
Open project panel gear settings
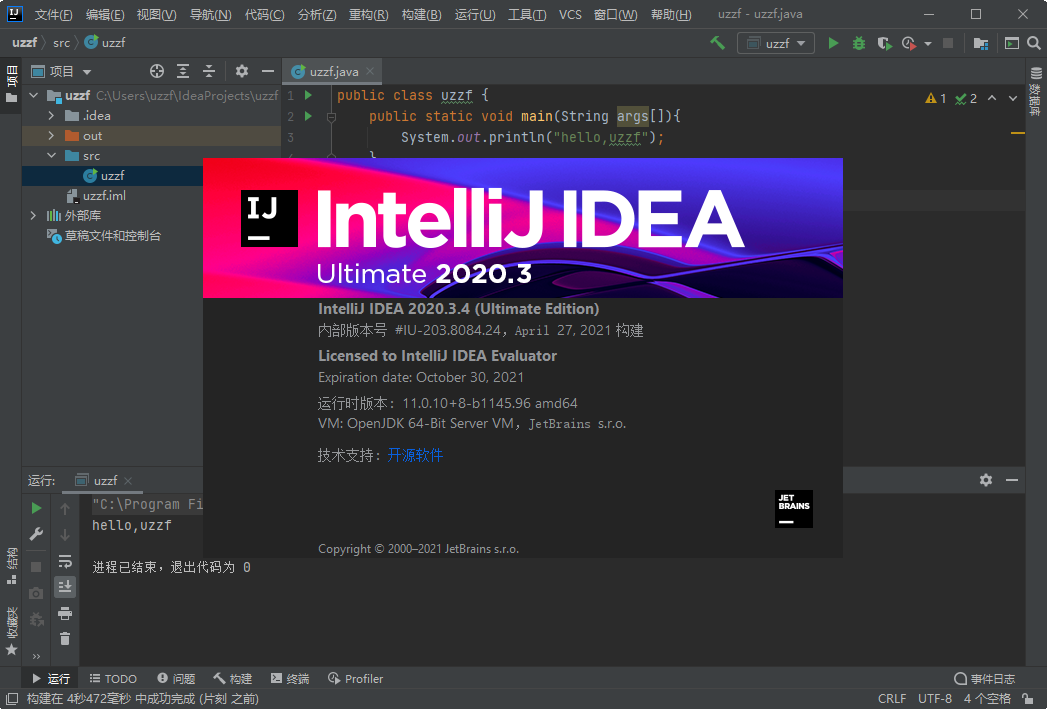(242, 71)
